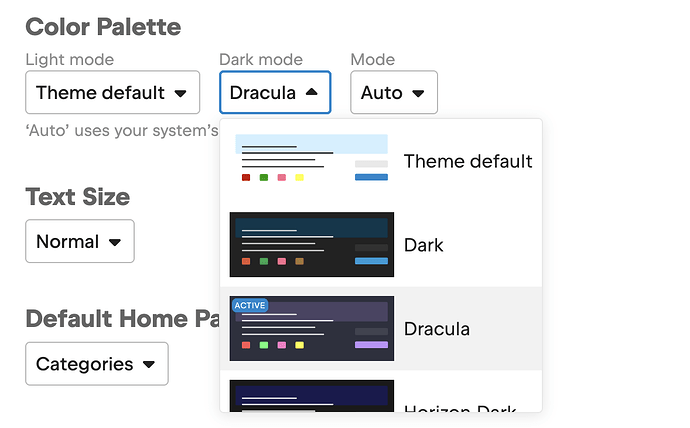The height and width of the screenshot is (428, 690).
Task: Click the ACTIVE badge on Dracula preview
Action: [250, 305]
